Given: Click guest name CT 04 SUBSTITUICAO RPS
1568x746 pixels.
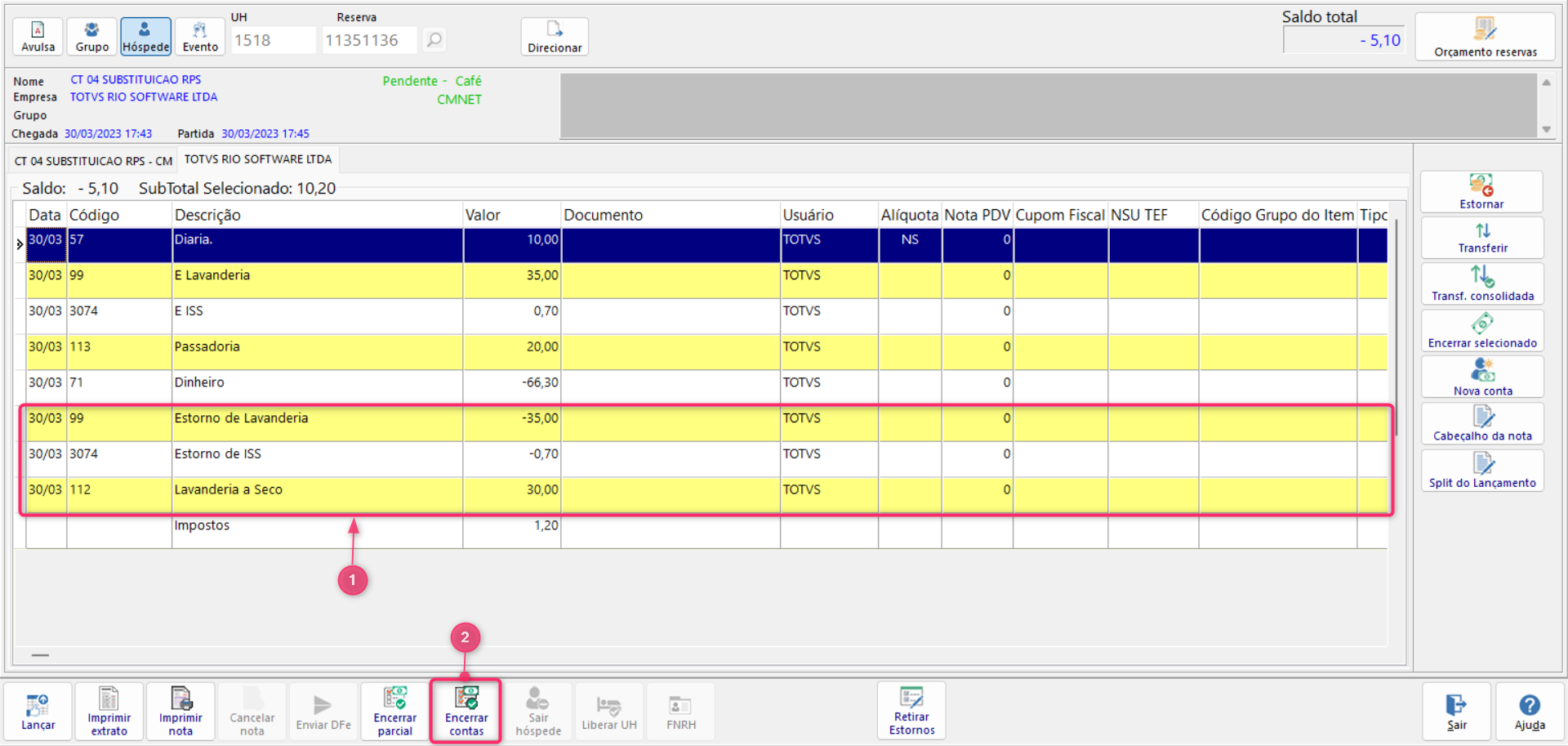Looking at the screenshot, I should 136,79.
